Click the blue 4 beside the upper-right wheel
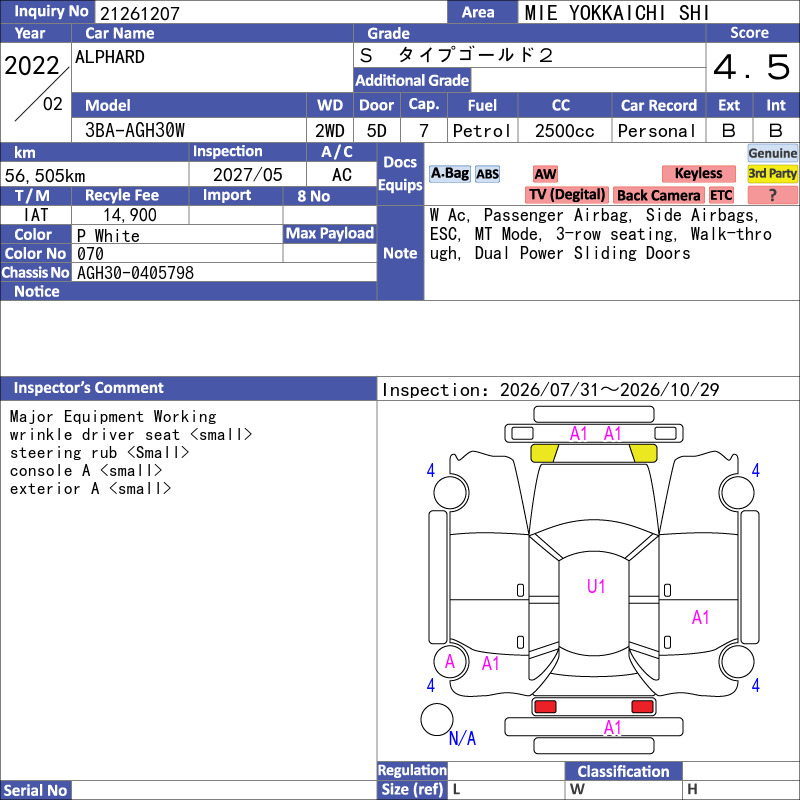 click(x=756, y=470)
